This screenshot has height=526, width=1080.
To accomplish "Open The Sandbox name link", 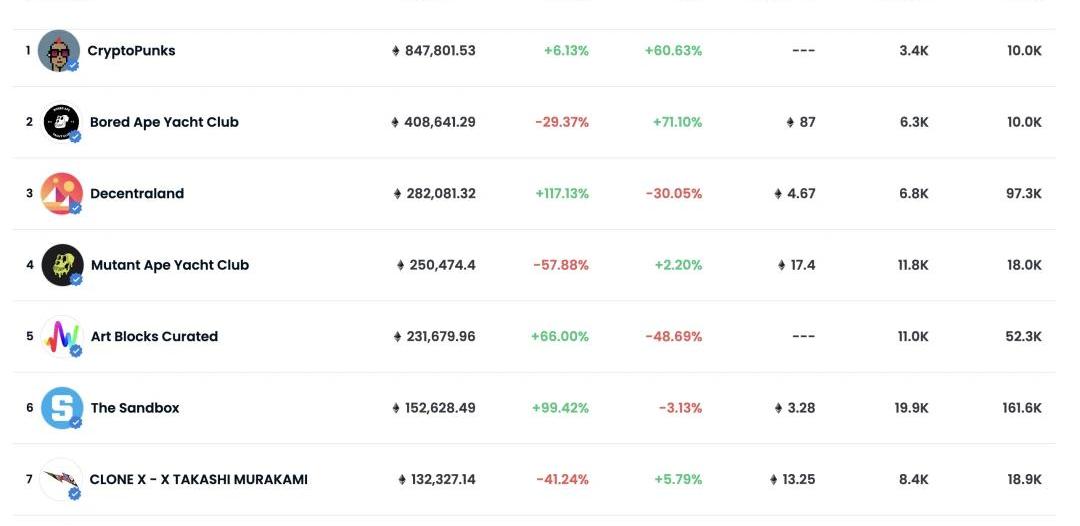I will (135, 408).
